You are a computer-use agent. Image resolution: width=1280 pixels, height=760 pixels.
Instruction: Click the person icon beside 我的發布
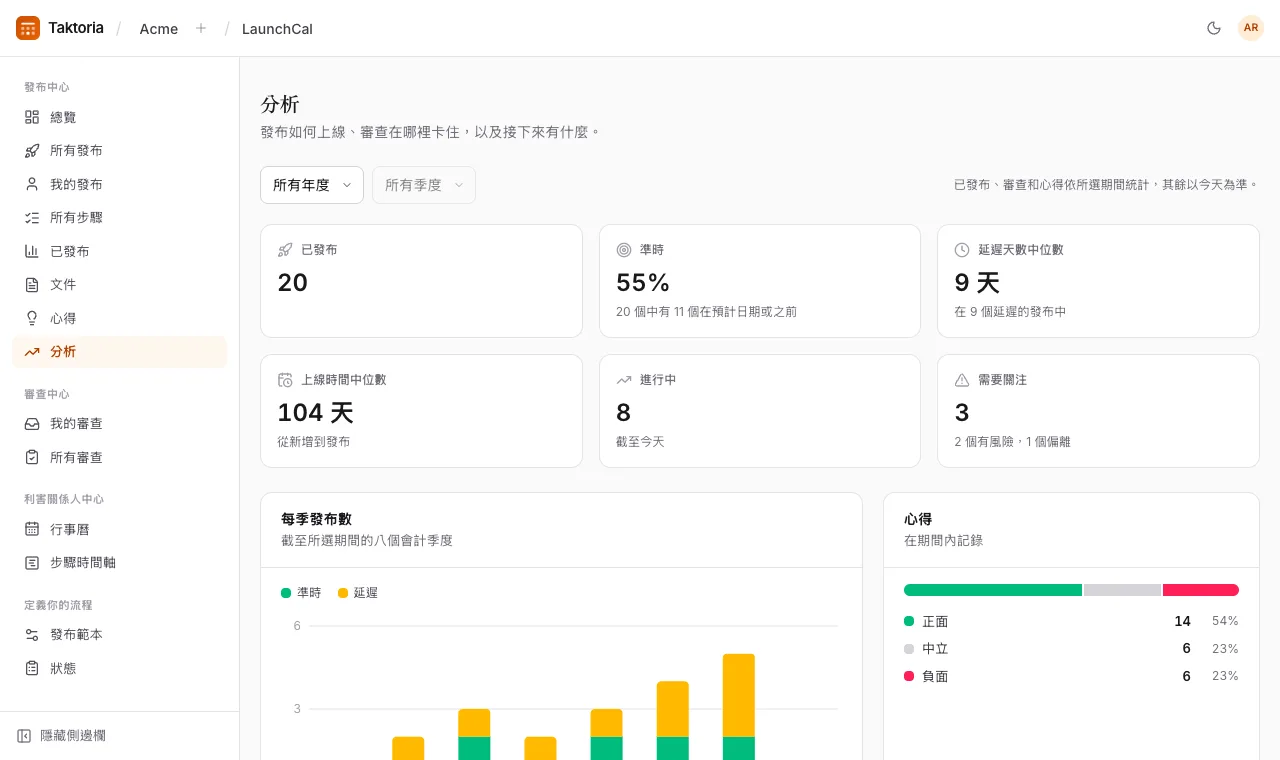[x=32, y=184]
